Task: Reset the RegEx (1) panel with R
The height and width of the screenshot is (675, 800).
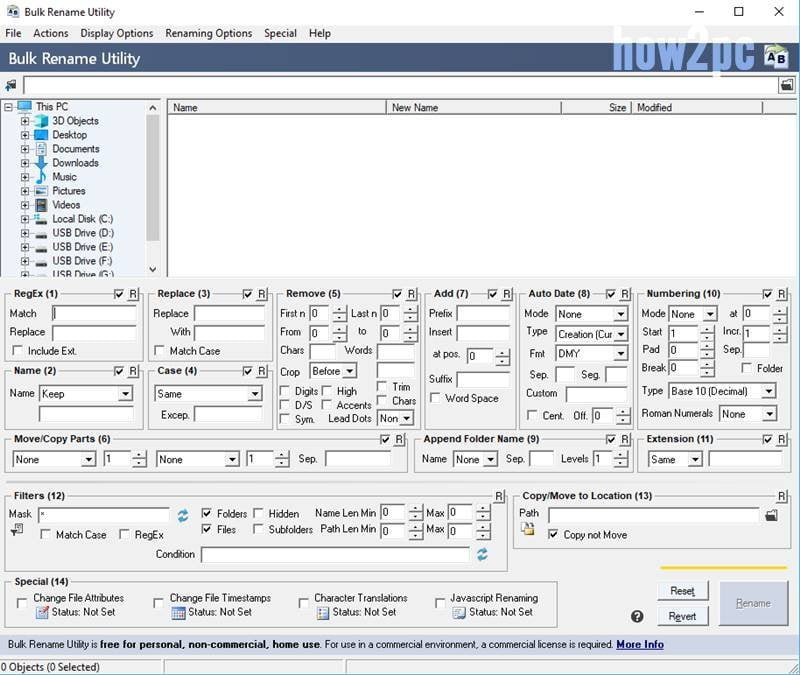Action: (133, 294)
